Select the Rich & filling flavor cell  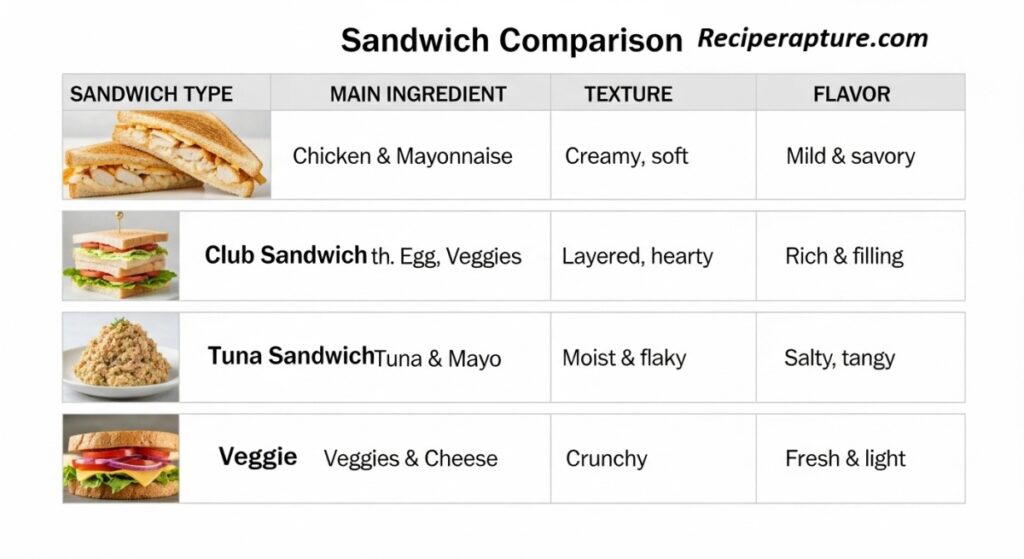(844, 256)
